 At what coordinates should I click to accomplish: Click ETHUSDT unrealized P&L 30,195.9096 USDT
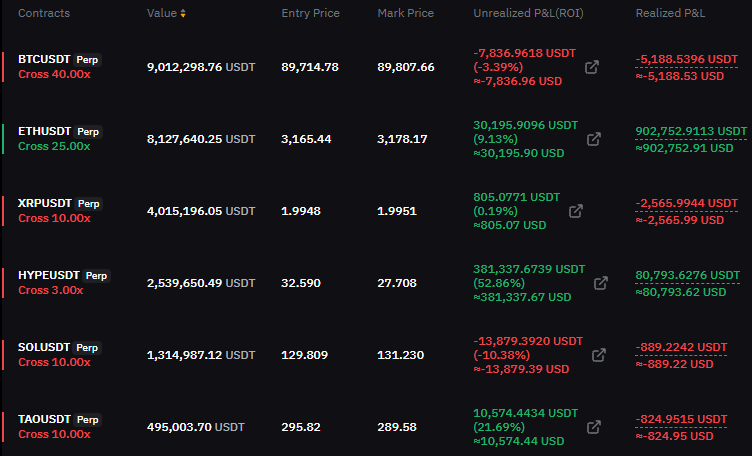pos(526,125)
